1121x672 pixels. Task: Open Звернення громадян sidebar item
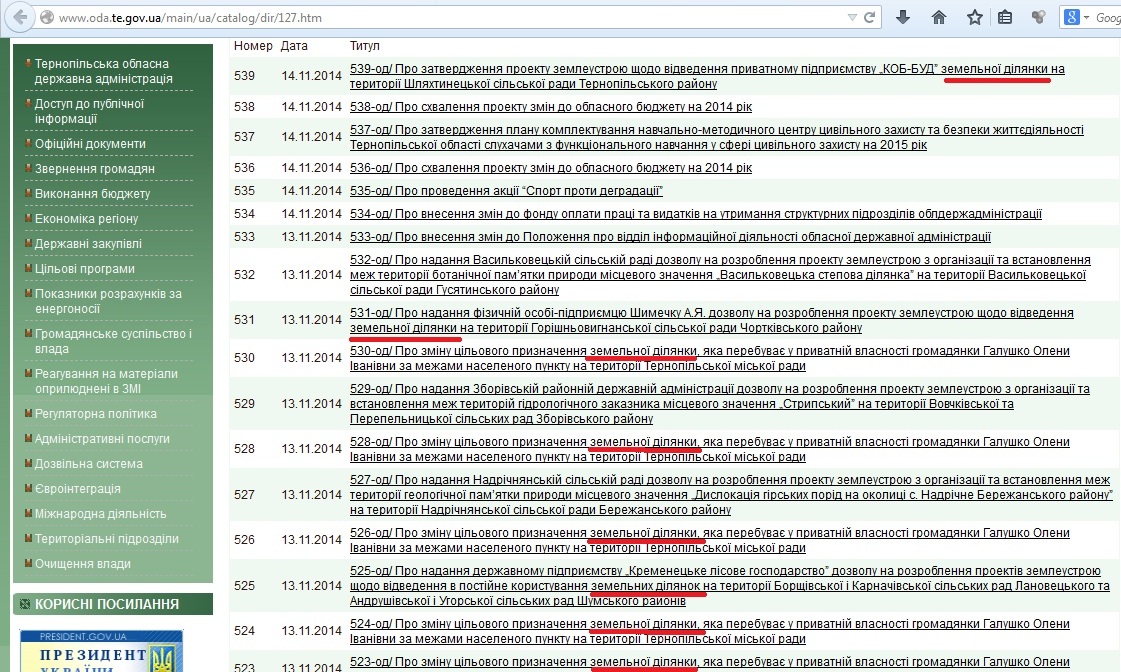pyautogui.click(x=94, y=169)
